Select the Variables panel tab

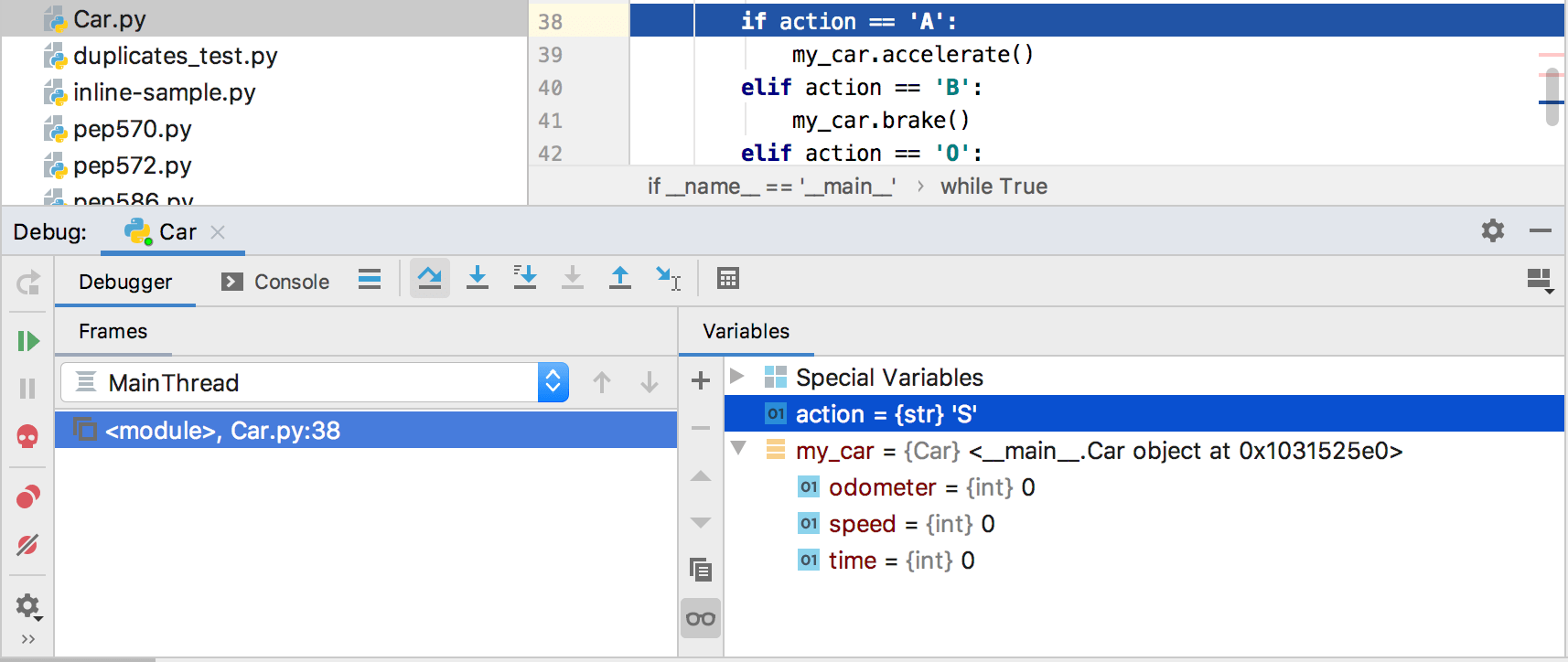746,331
